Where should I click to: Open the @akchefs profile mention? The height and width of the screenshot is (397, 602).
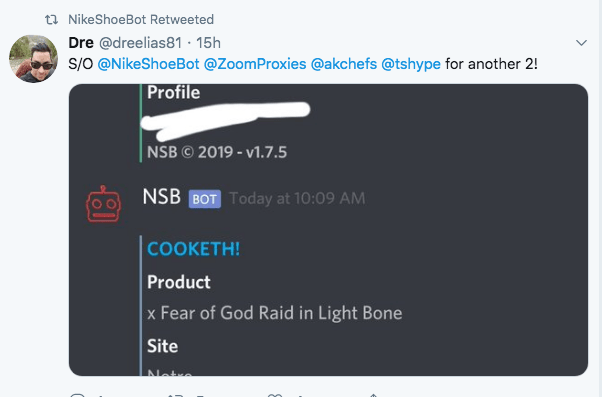tap(344, 64)
